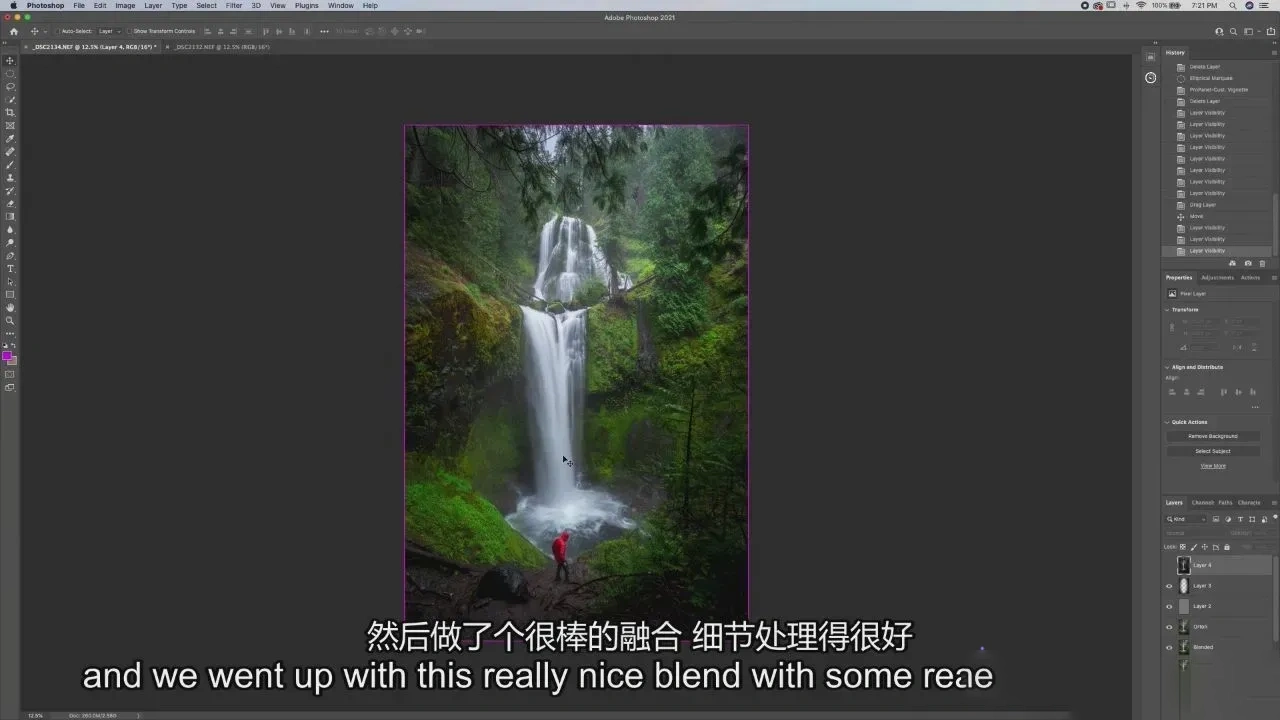Image resolution: width=1280 pixels, height=720 pixels.
Task: Create new snapshot in History panel
Action: (x=1247, y=264)
